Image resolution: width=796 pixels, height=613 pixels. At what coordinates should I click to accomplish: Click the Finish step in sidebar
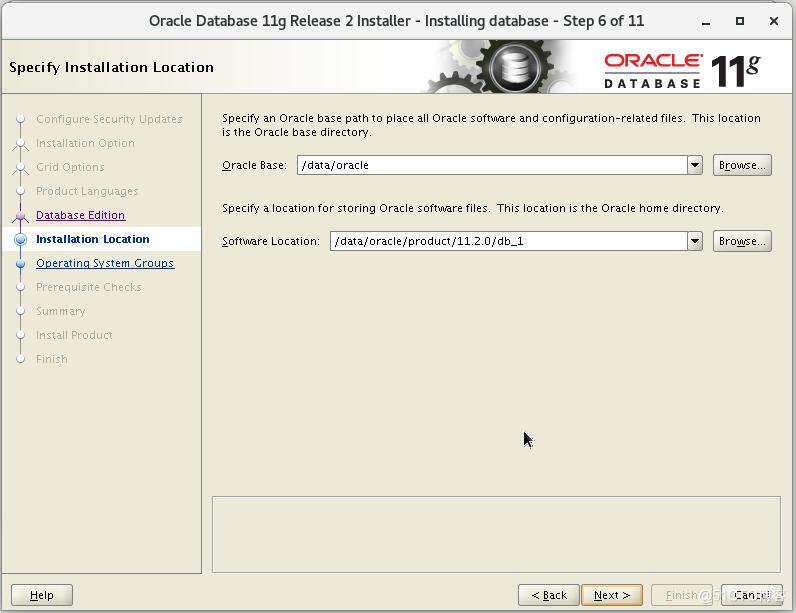[52, 359]
